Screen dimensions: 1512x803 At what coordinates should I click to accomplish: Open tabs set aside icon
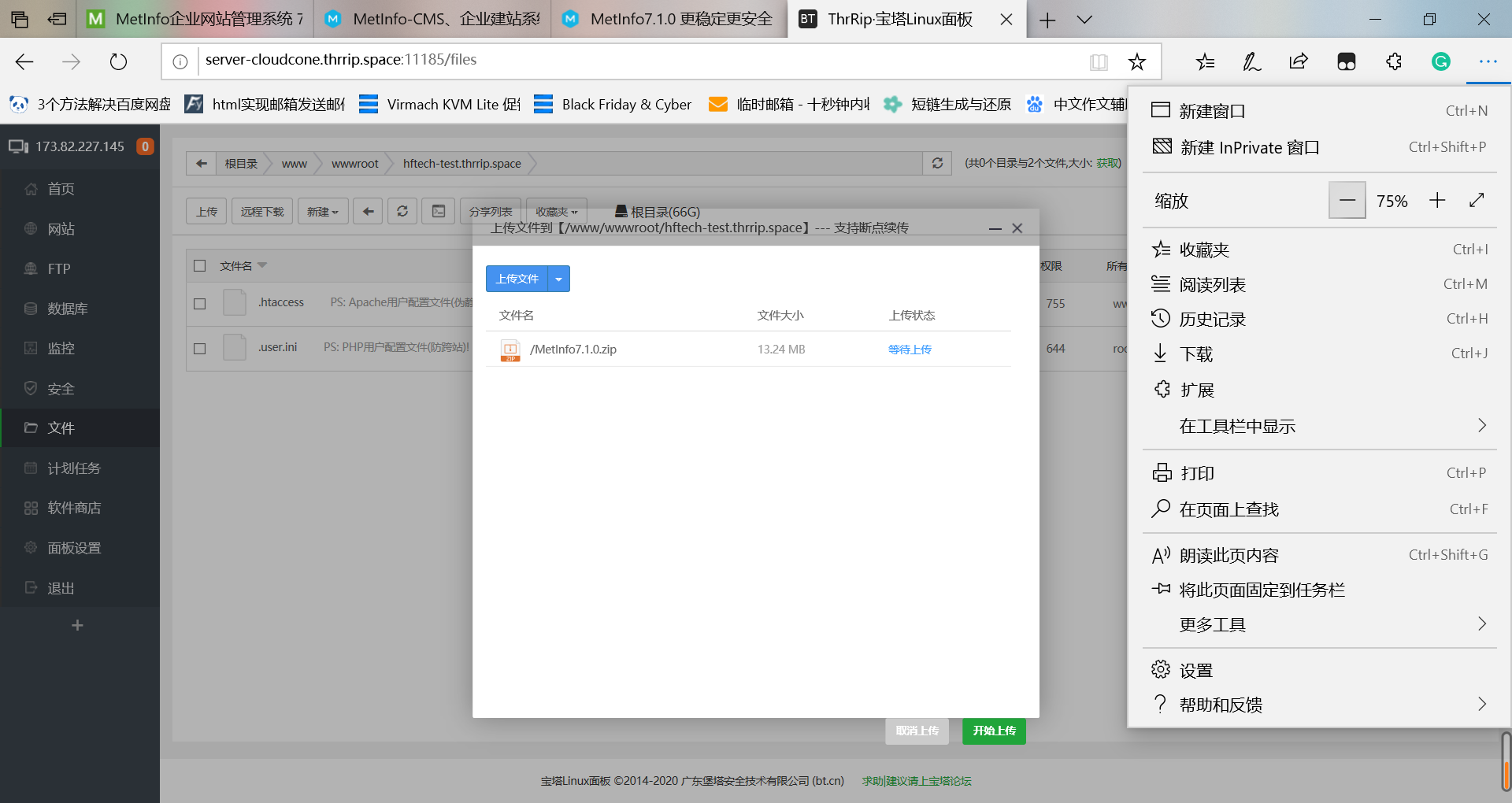point(20,19)
